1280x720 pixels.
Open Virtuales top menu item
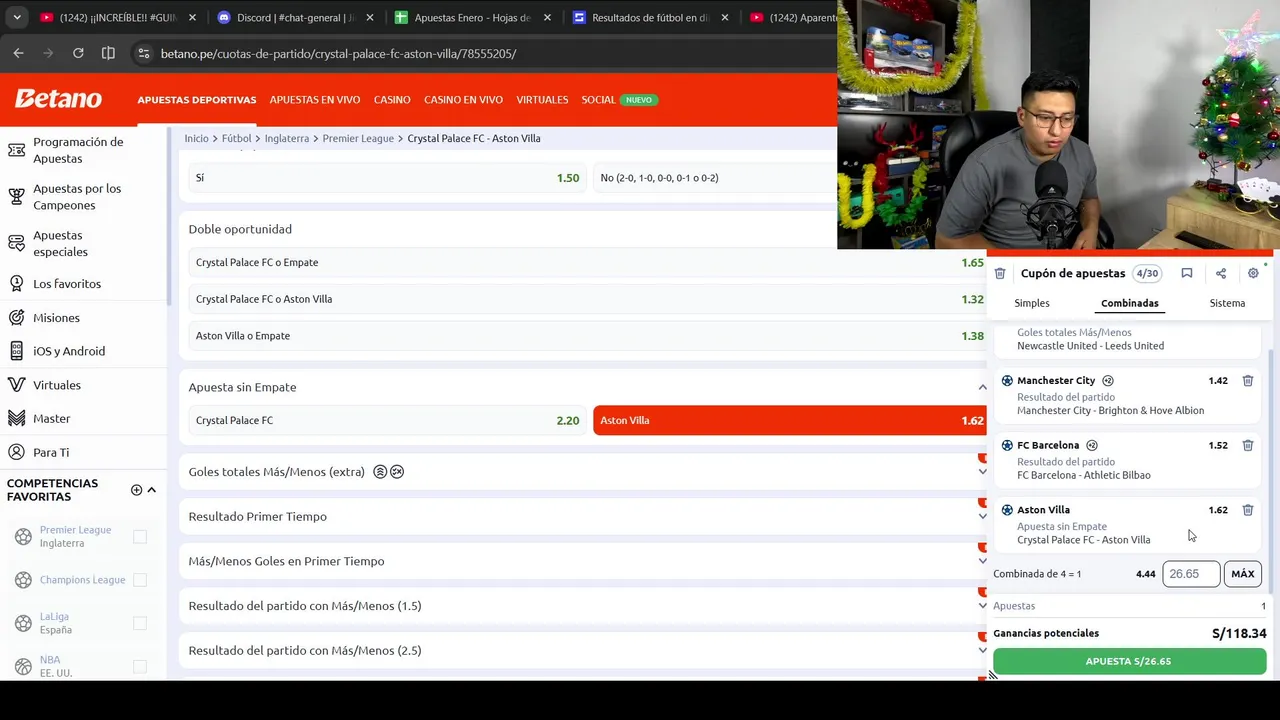point(542,100)
